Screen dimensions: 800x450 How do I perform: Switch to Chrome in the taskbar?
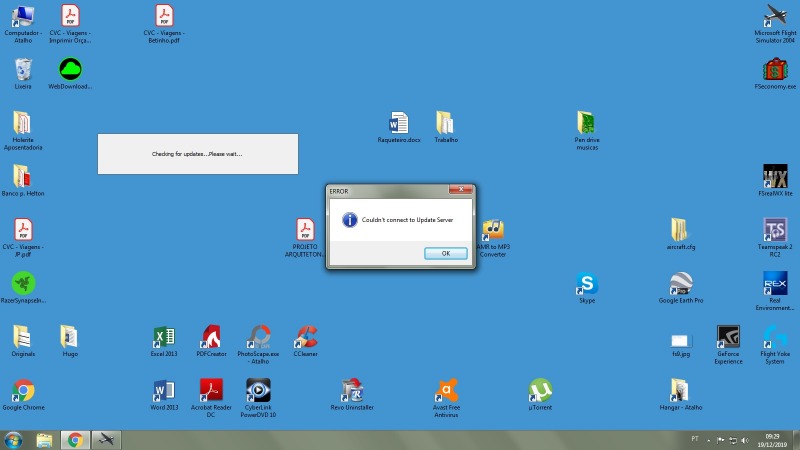75,440
